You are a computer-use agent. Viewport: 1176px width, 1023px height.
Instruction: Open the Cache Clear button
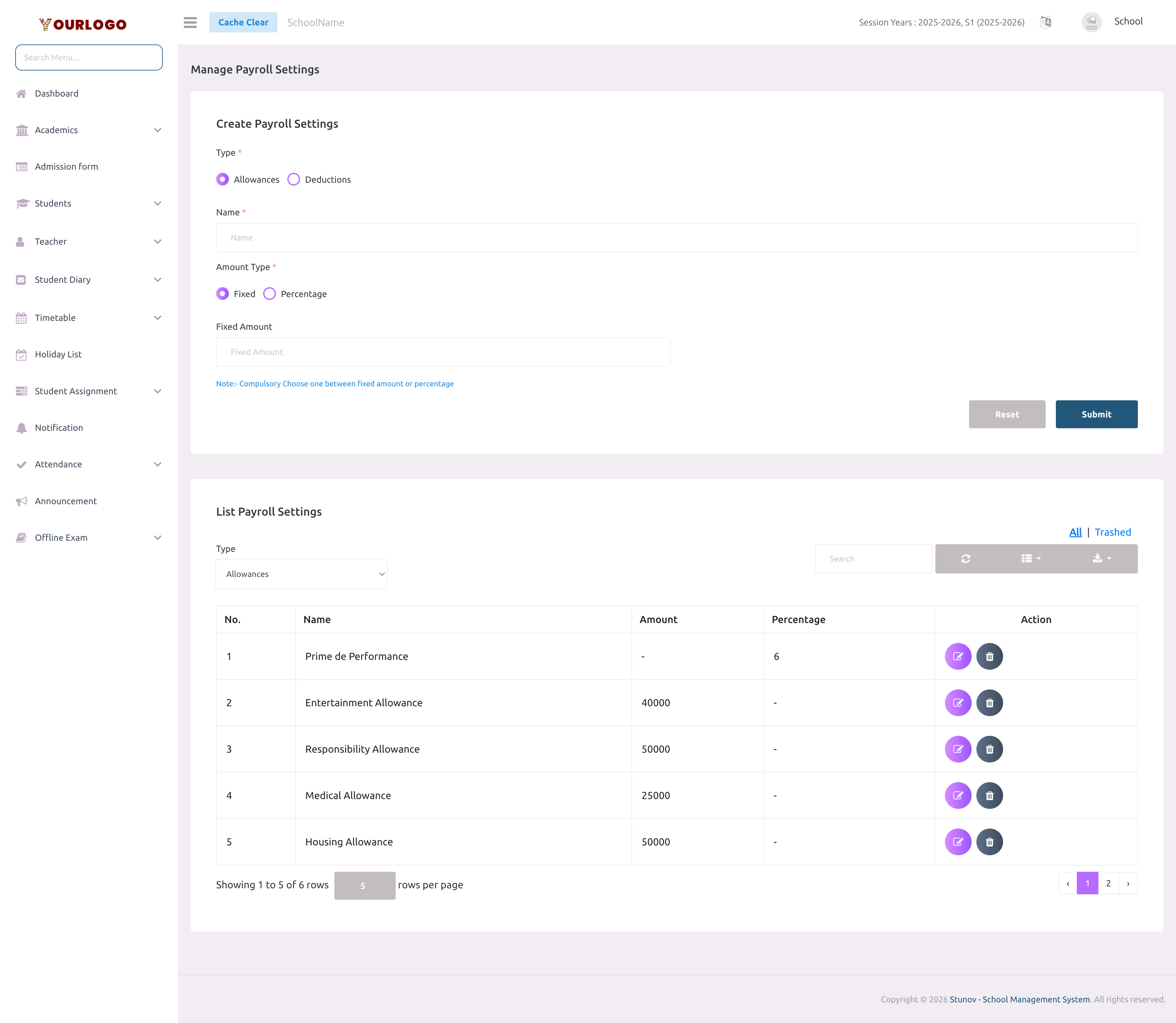coord(243,22)
